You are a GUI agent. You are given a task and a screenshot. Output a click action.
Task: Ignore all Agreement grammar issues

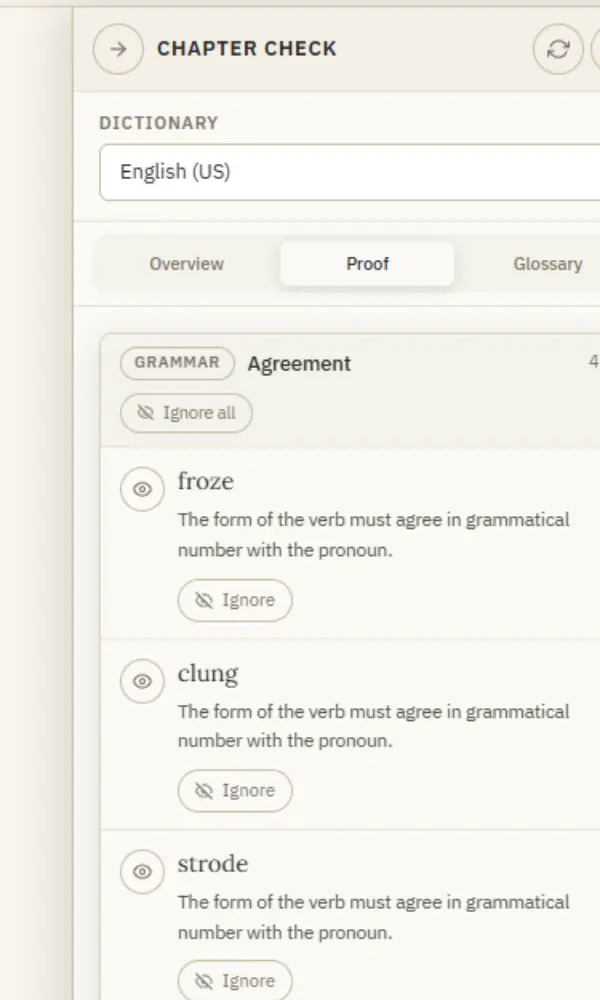click(186, 413)
